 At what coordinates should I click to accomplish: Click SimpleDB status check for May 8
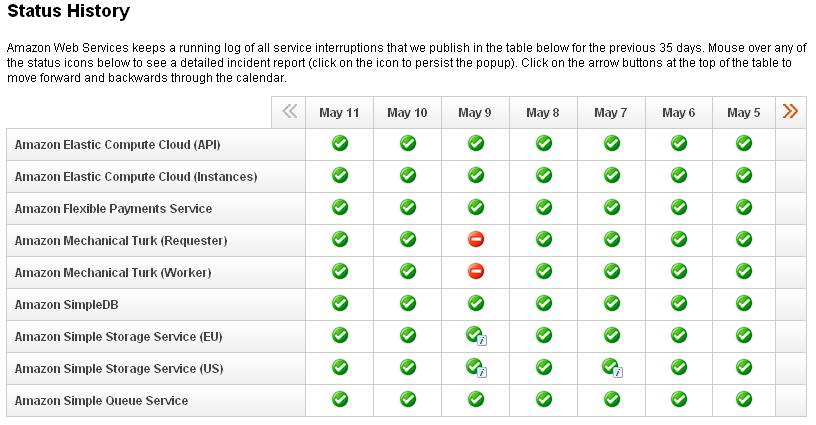544,303
